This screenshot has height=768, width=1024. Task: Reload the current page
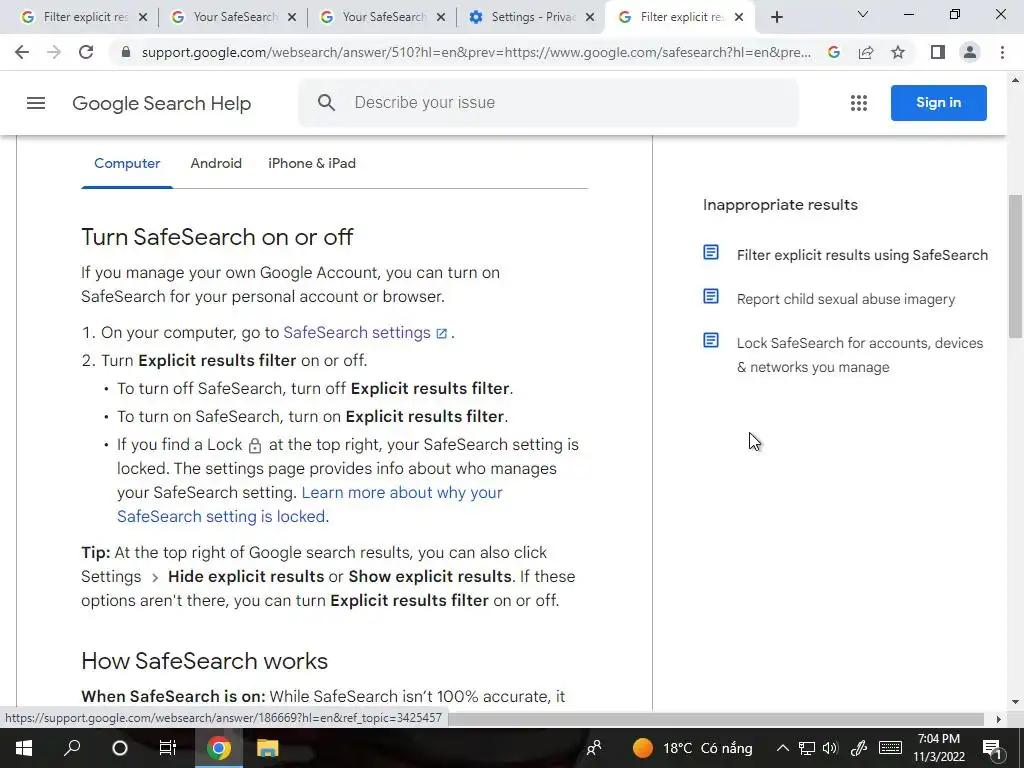[x=86, y=52]
